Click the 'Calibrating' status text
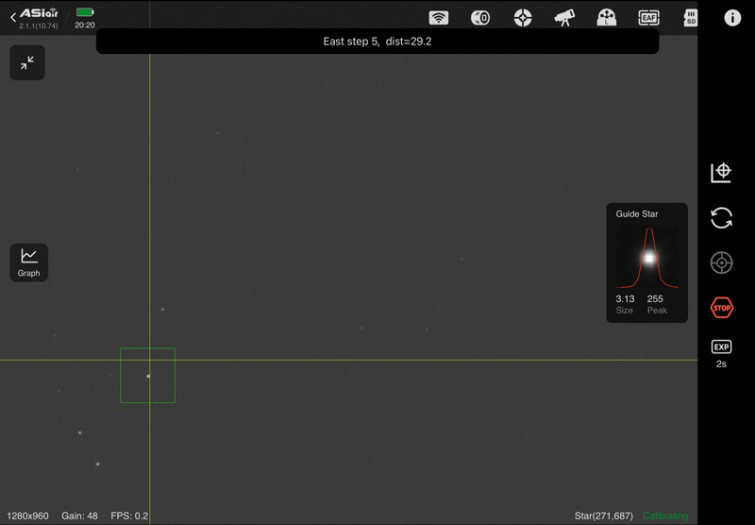755x525 pixels. click(x=665, y=516)
